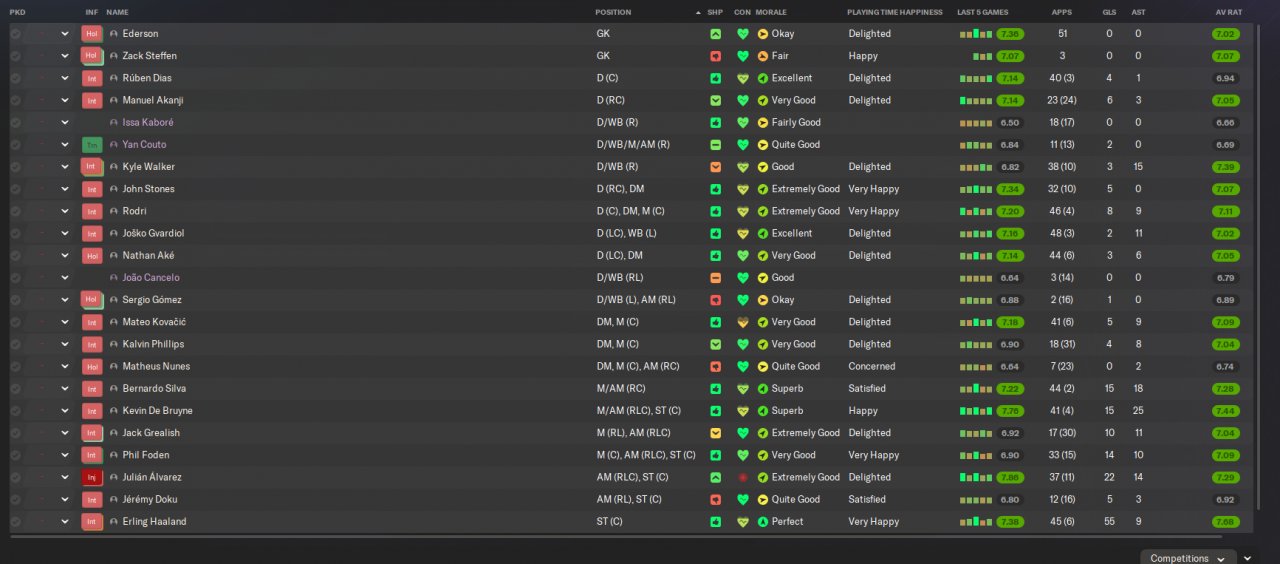Viewport: 1280px width, 564px height.
Task: Click Ederson's last 5 games form bars
Action: 975,33
